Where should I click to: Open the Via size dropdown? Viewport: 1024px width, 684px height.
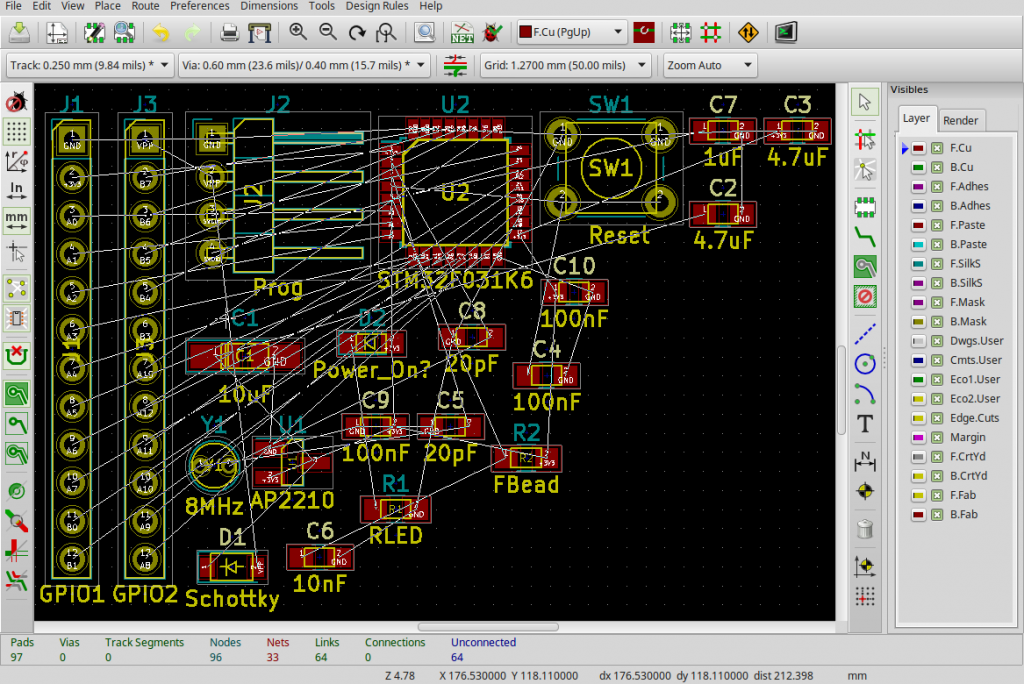tap(304, 65)
